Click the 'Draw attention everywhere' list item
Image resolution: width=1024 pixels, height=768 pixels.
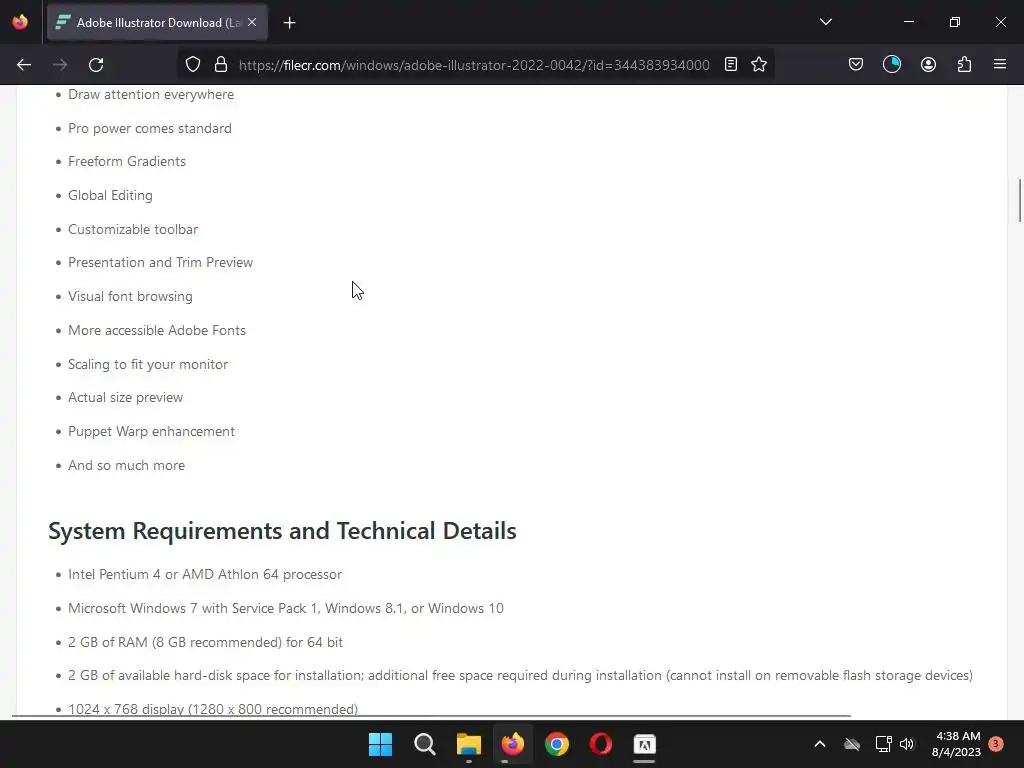[x=151, y=95]
